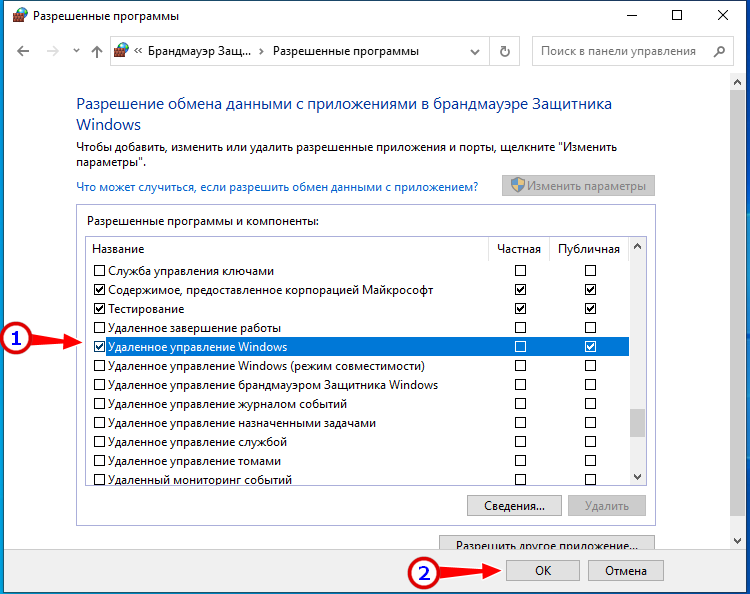Confirm changes with OK button
This screenshot has width=750, height=594.
(543, 571)
